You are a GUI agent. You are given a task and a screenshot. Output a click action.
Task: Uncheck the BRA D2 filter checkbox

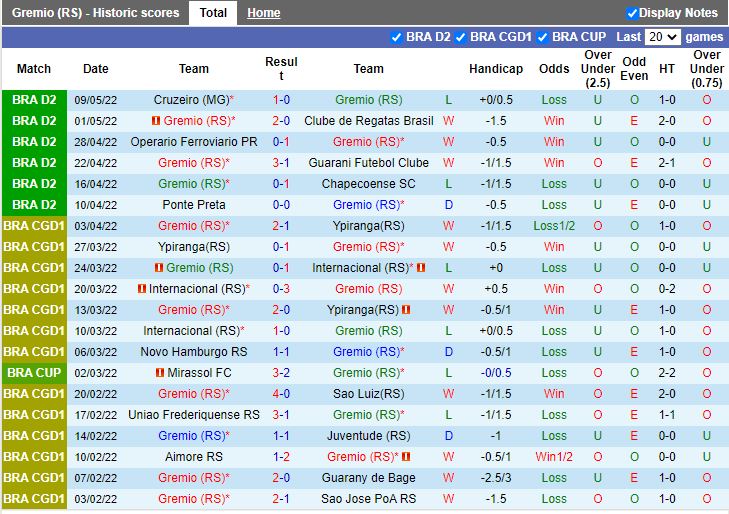click(396, 38)
